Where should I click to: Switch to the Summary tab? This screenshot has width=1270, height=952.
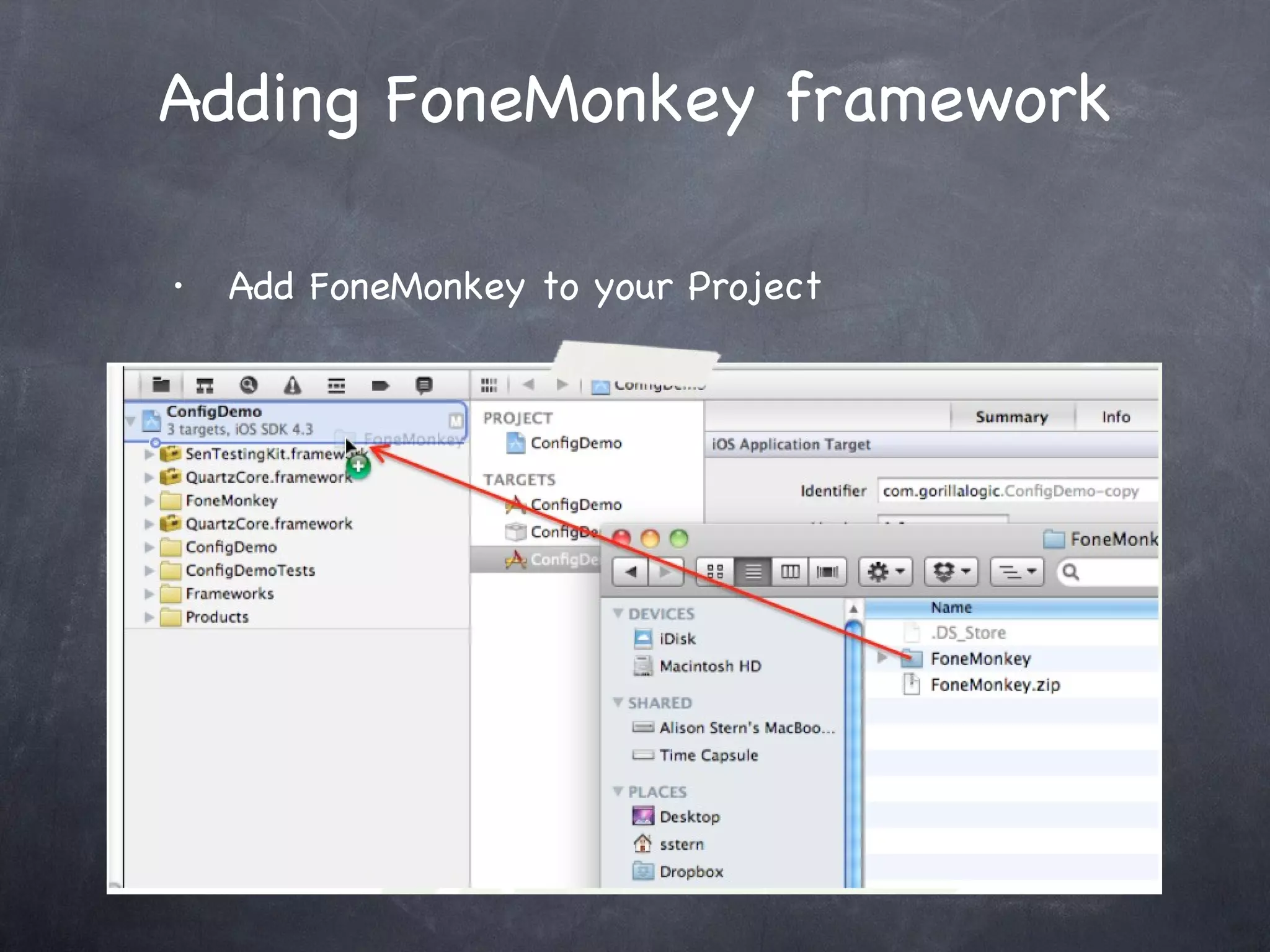tap(1011, 417)
